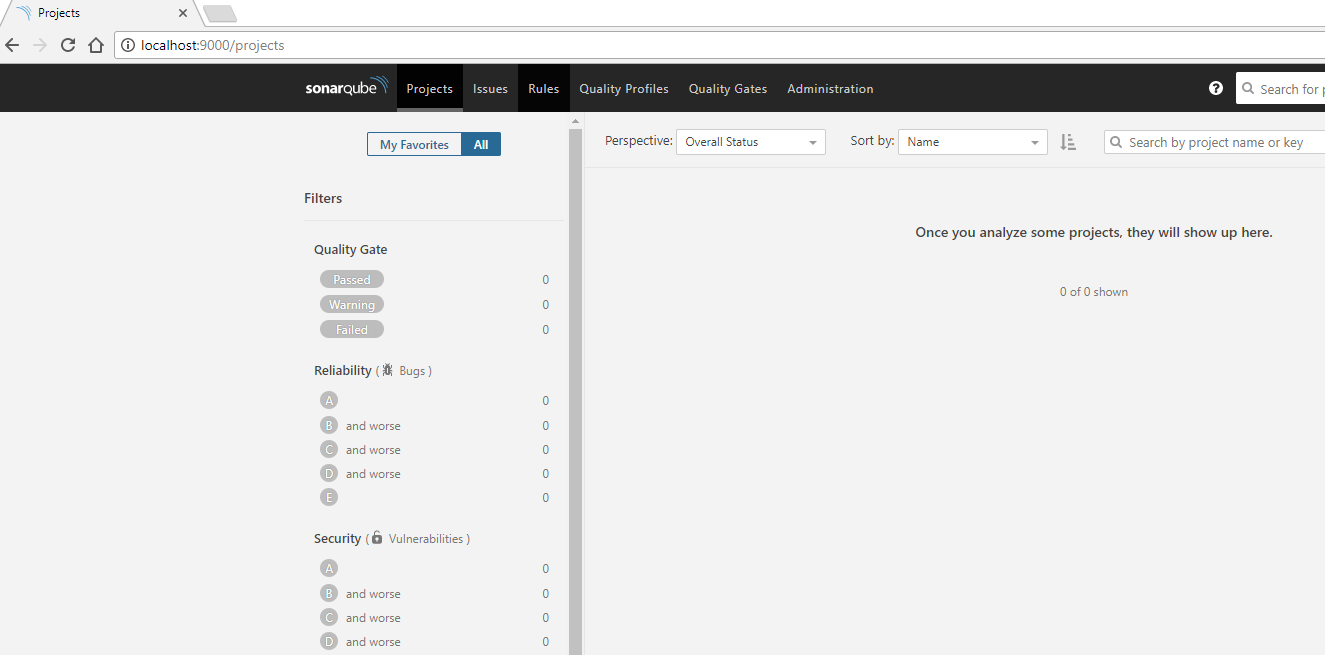Viewport: 1325px width, 655px height.
Task: Click the SonarQube logo
Action: [346, 88]
